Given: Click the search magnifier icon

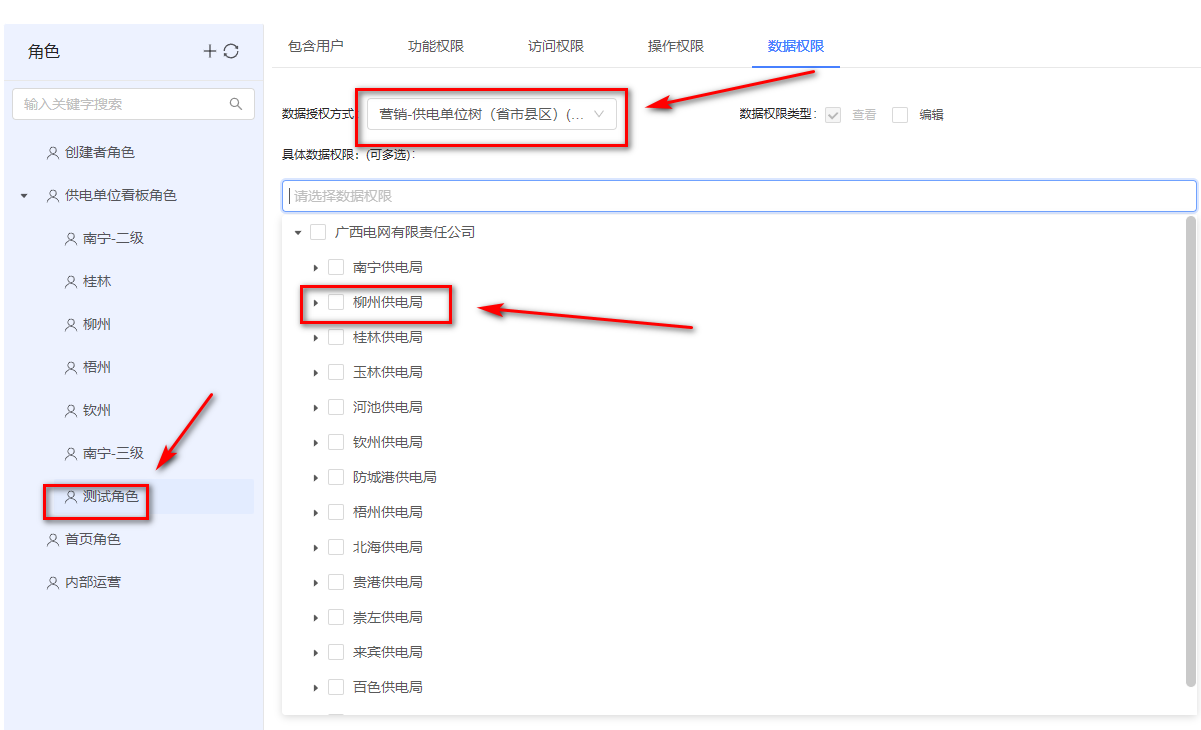Looking at the screenshot, I should pyautogui.click(x=236, y=104).
